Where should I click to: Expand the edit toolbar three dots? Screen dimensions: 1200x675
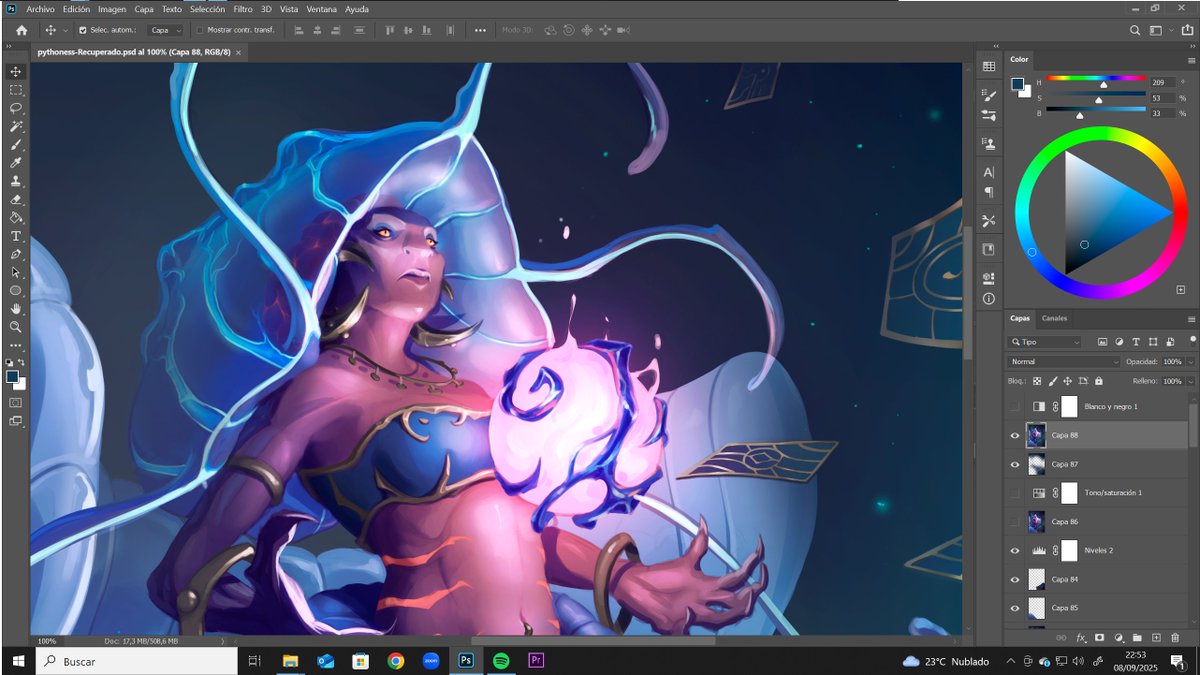(x=16, y=345)
